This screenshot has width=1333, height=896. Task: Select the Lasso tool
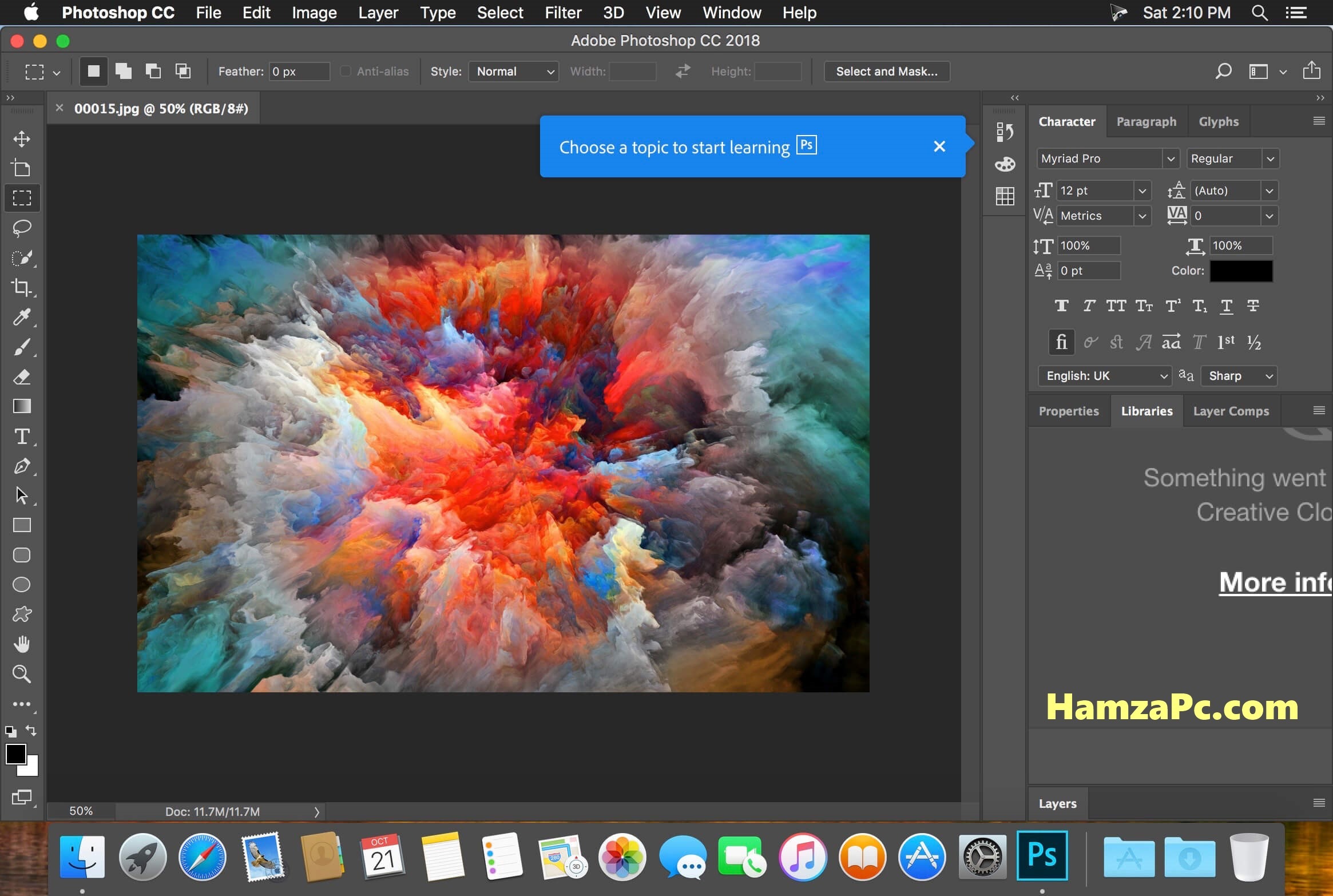click(23, 227)
